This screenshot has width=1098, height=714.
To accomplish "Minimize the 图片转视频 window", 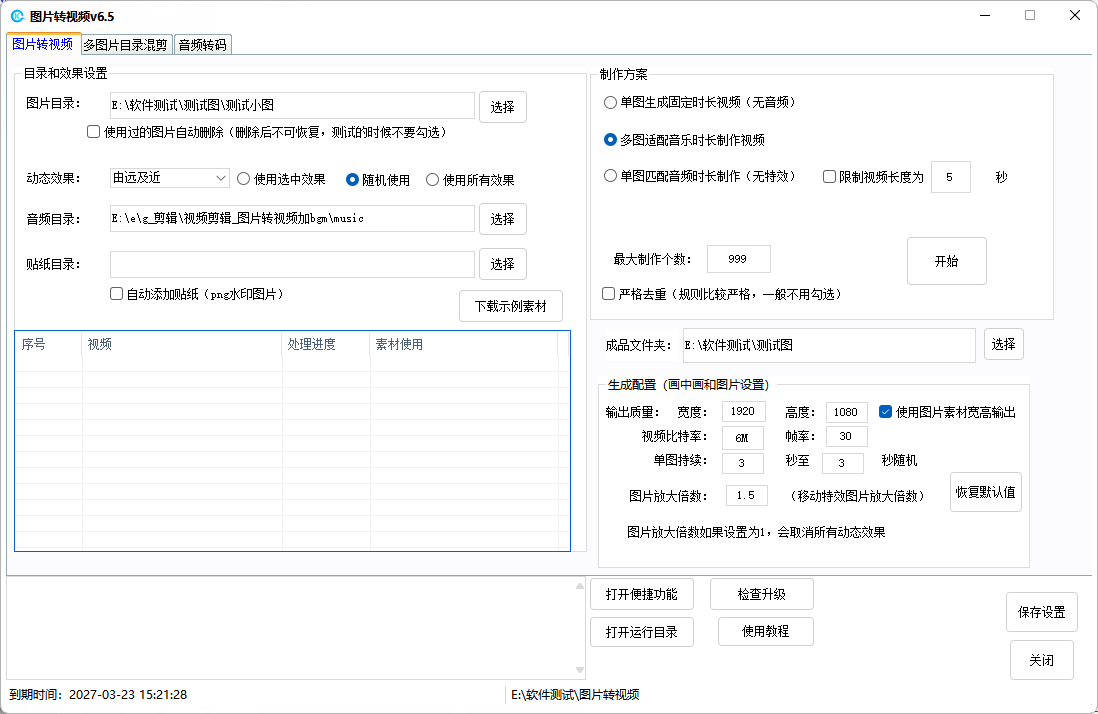I will coord(985,15).
